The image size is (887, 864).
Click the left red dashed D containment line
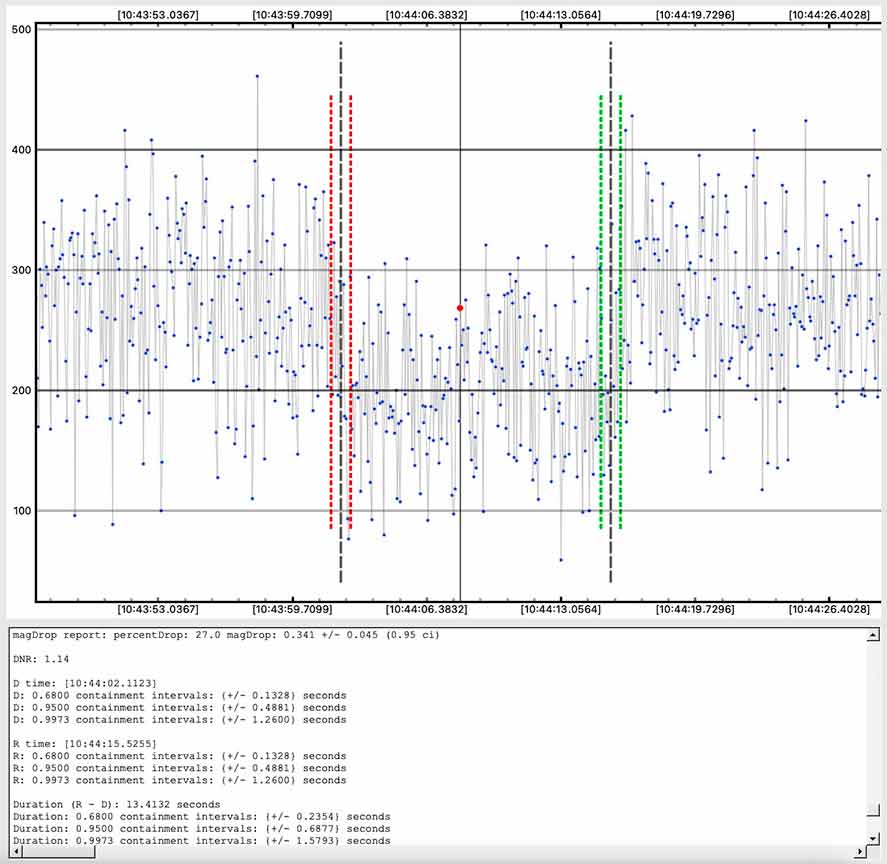coord(331,311)
